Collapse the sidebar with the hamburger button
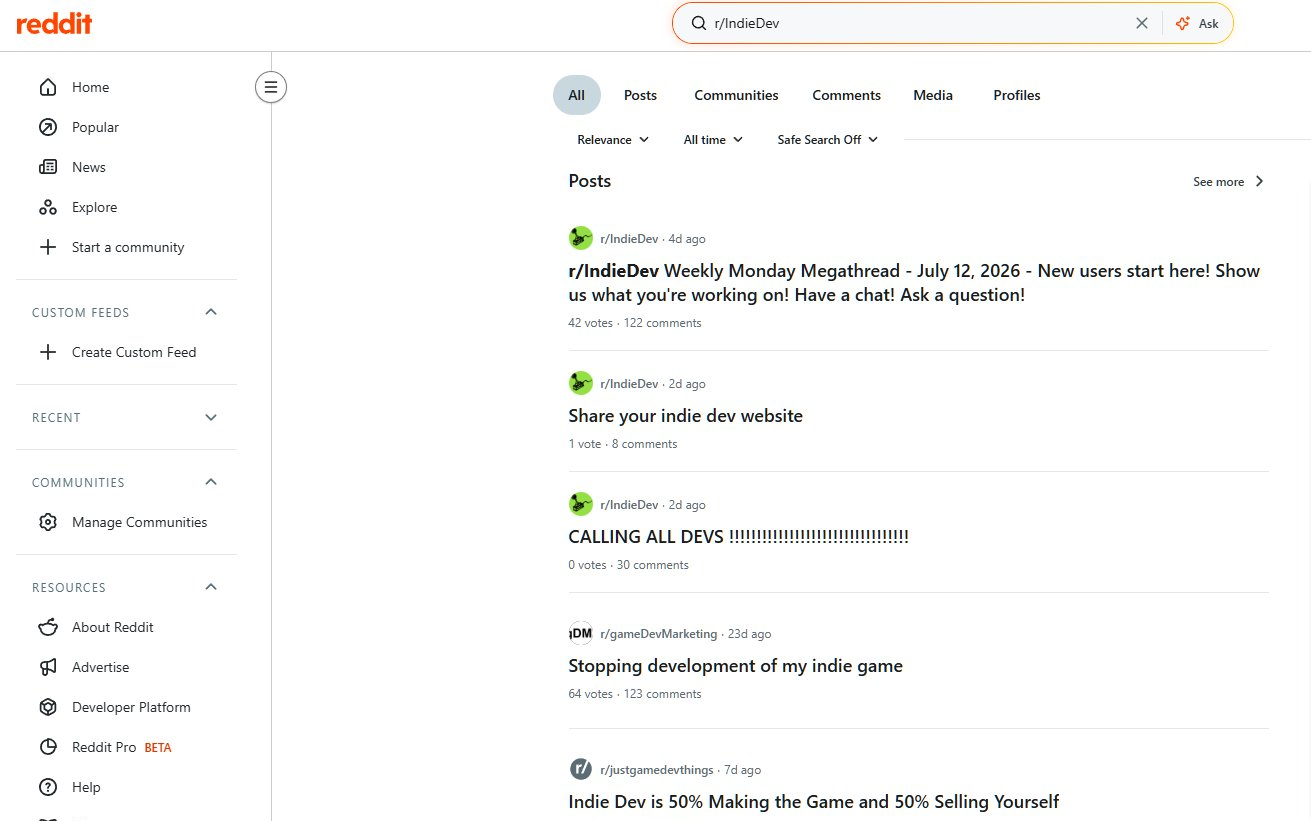The height and width of the screenshot is (821, 1311). pos(270,87)
